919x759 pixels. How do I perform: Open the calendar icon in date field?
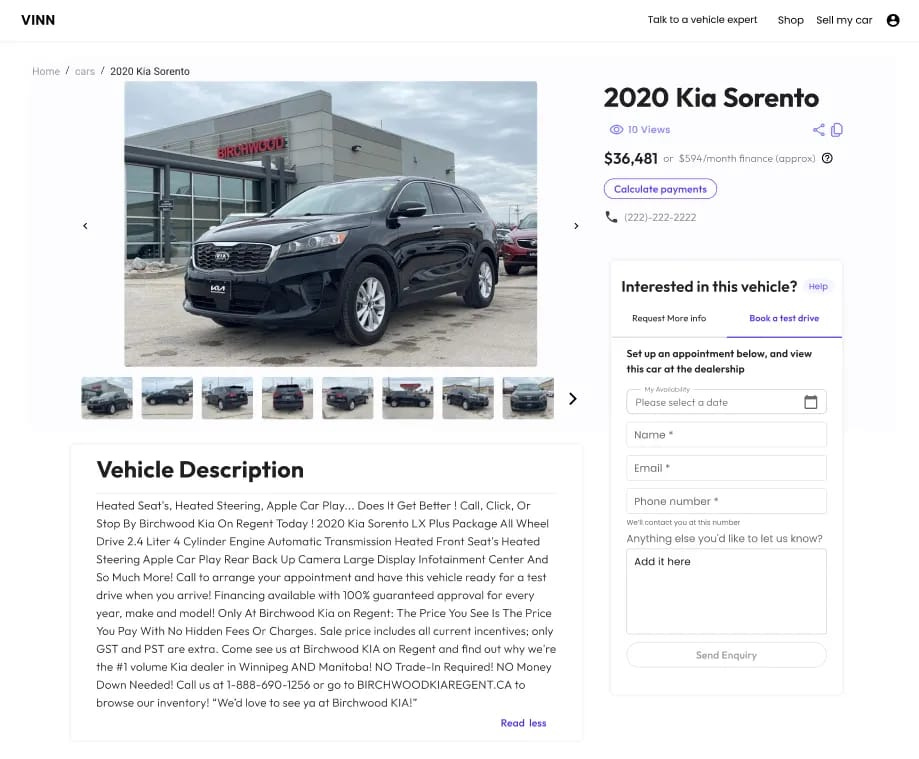(811, 402)
